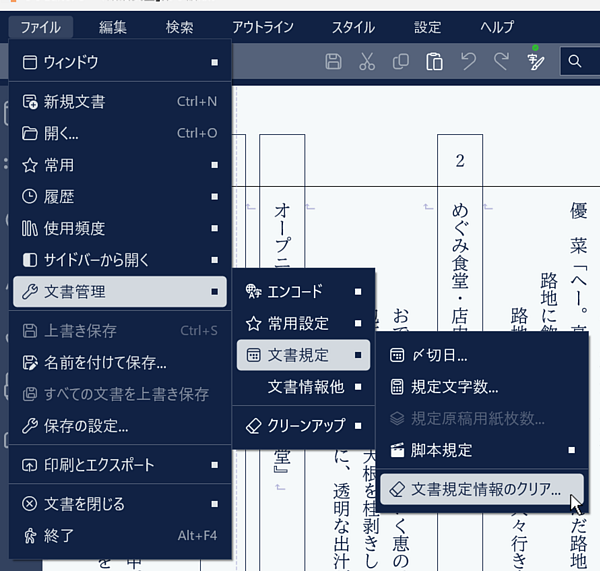
Task: Expand the エンコード submenu
Action: (303, 292)
